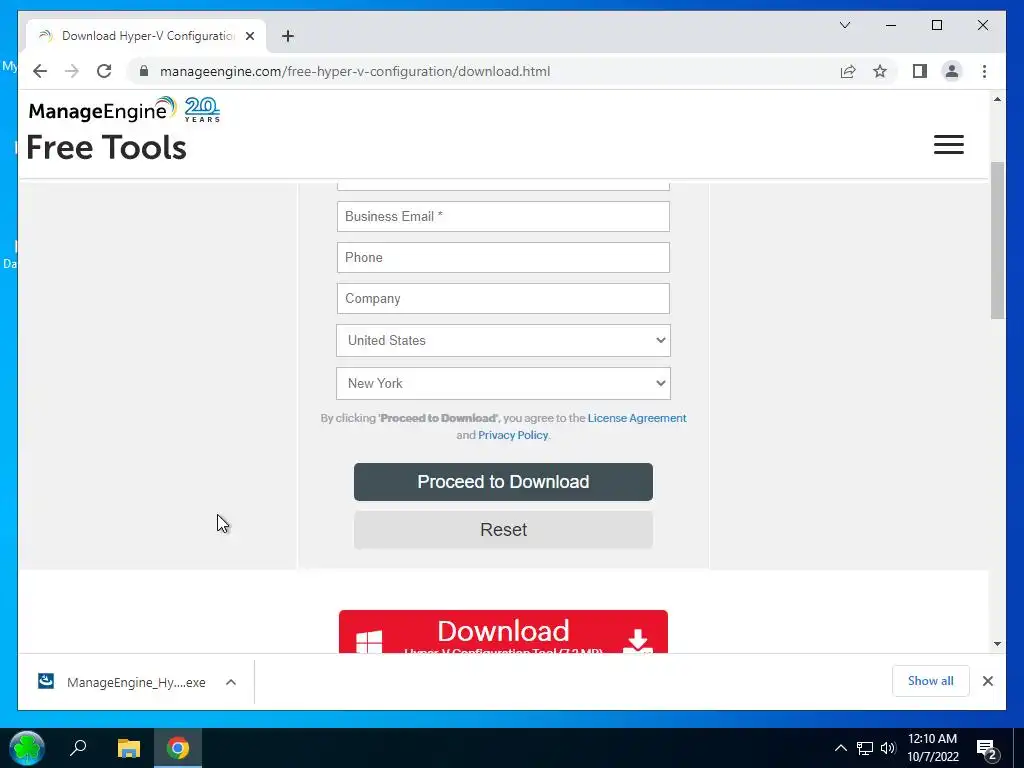Click the page vertical scrollbar thumb
The width and height of the screenshot is (1024, 768).
(997, 240)
